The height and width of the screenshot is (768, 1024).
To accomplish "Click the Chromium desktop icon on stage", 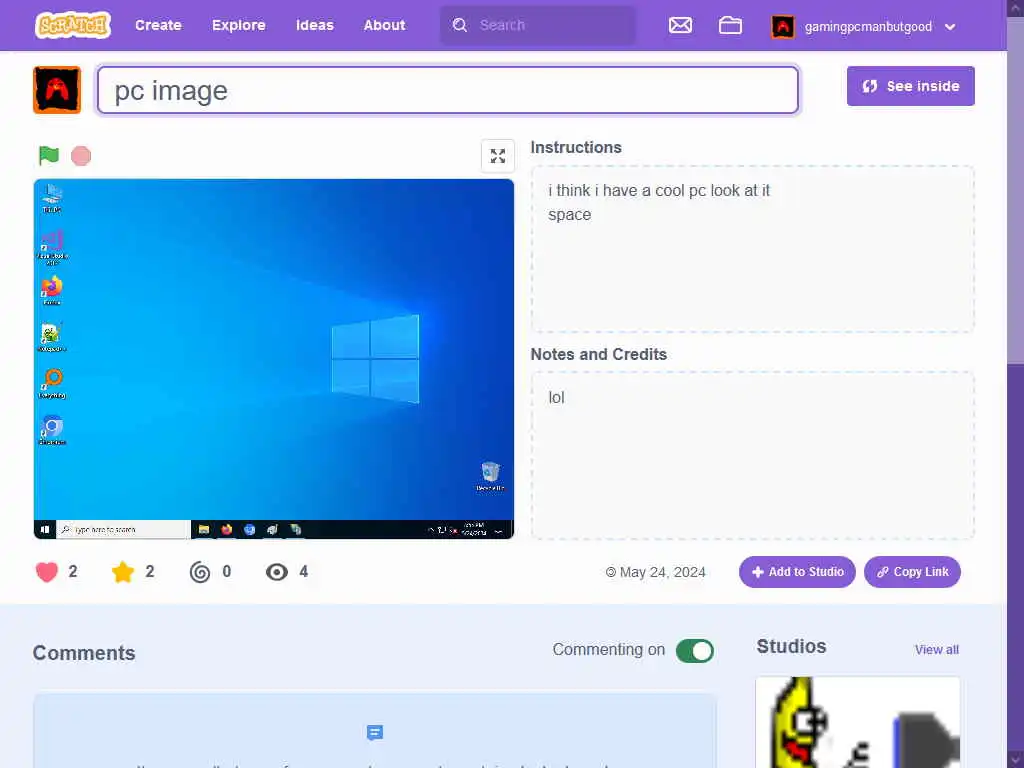I will 52,430.
